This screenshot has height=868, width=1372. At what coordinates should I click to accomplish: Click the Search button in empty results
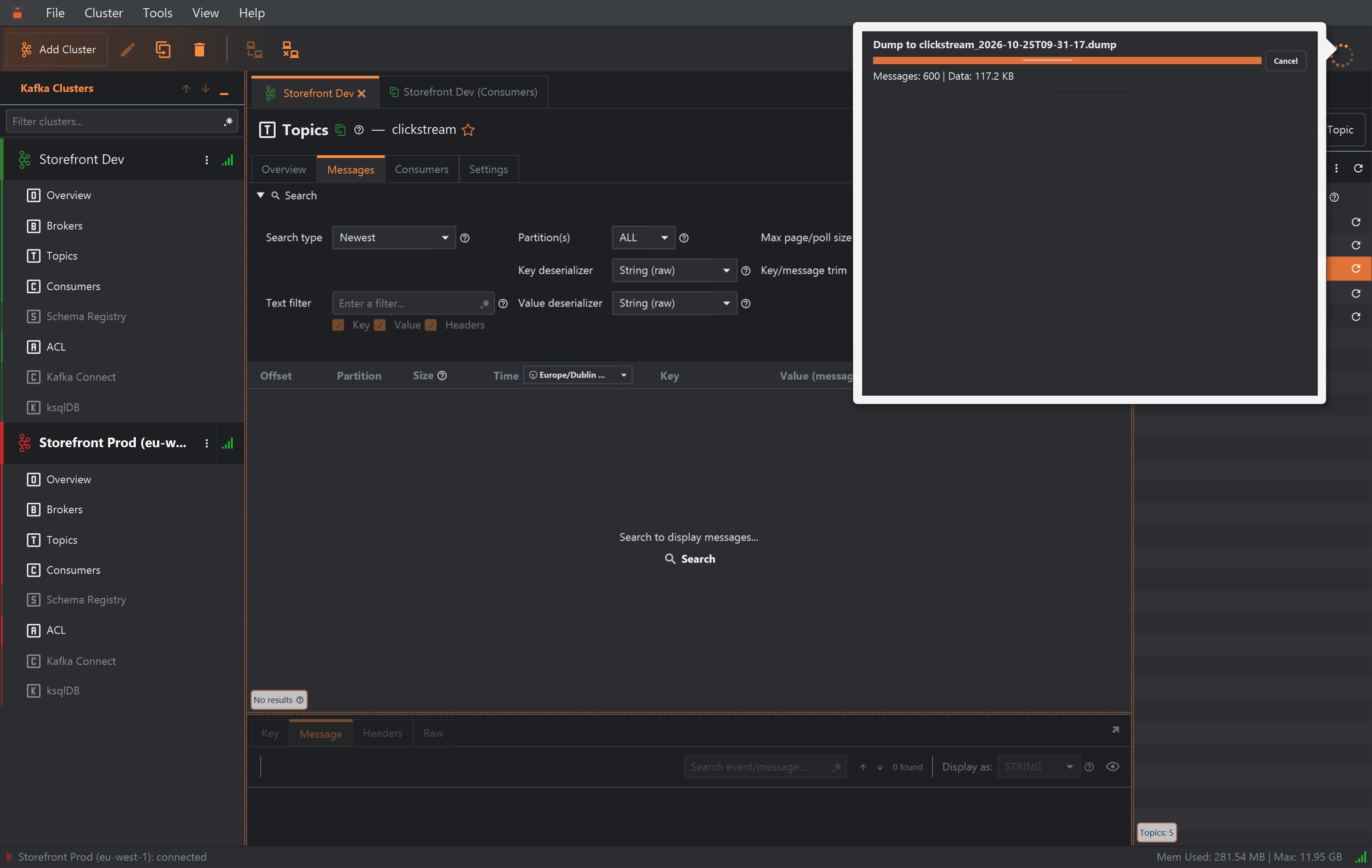click(690, 559)
